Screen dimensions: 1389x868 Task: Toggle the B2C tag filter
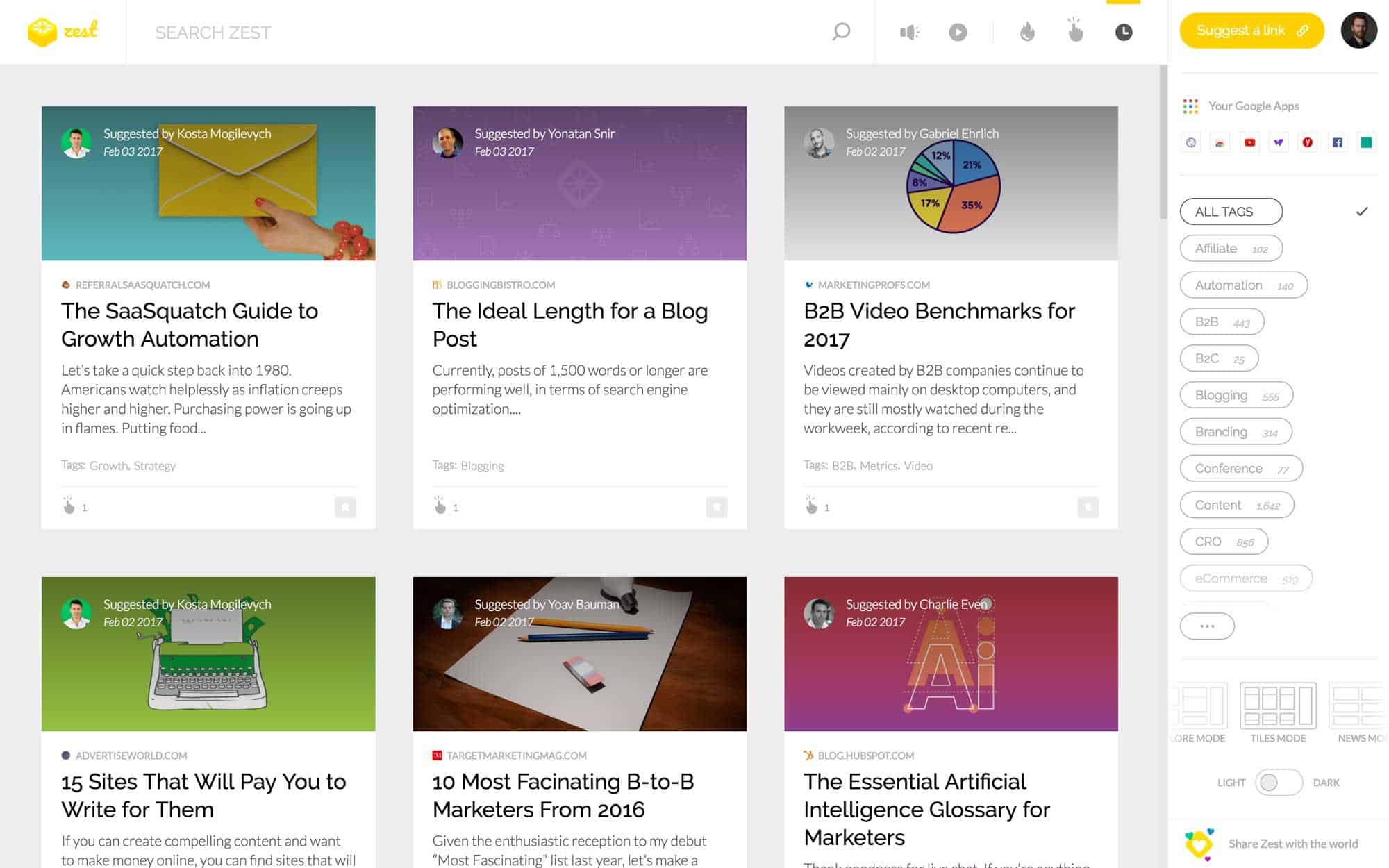1219,359
